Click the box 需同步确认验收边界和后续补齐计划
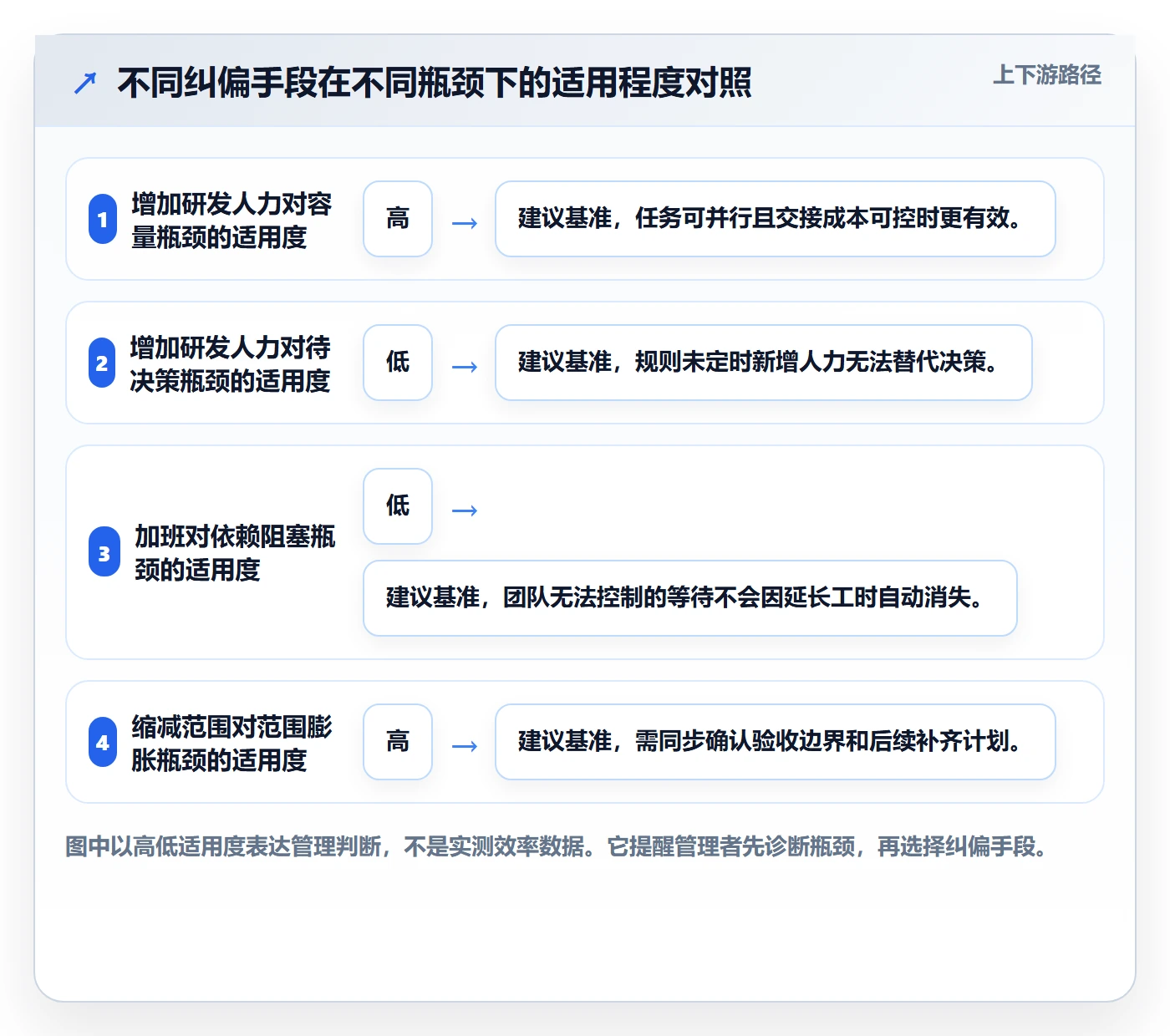The image size is (1170, 1036). pos(776,742)
